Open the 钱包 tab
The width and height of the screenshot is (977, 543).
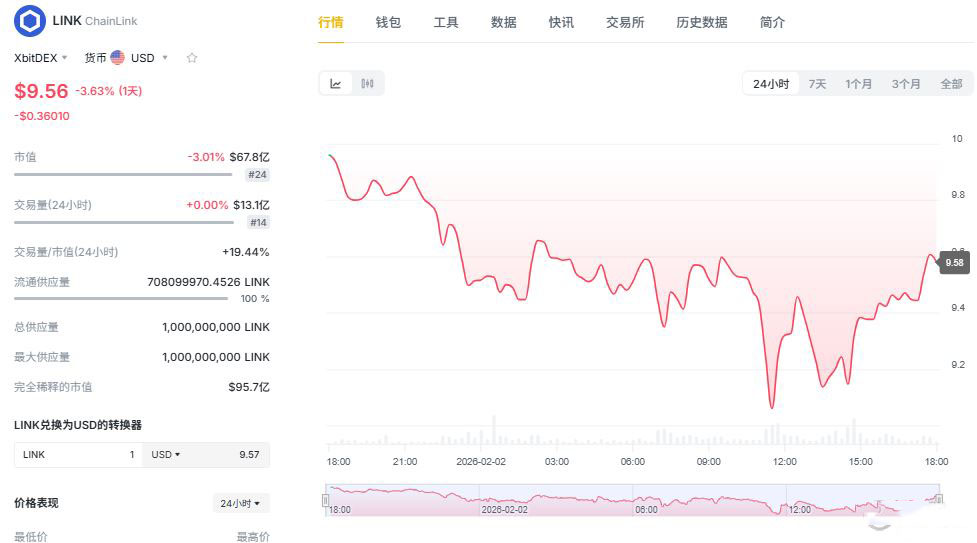(388, 22)
